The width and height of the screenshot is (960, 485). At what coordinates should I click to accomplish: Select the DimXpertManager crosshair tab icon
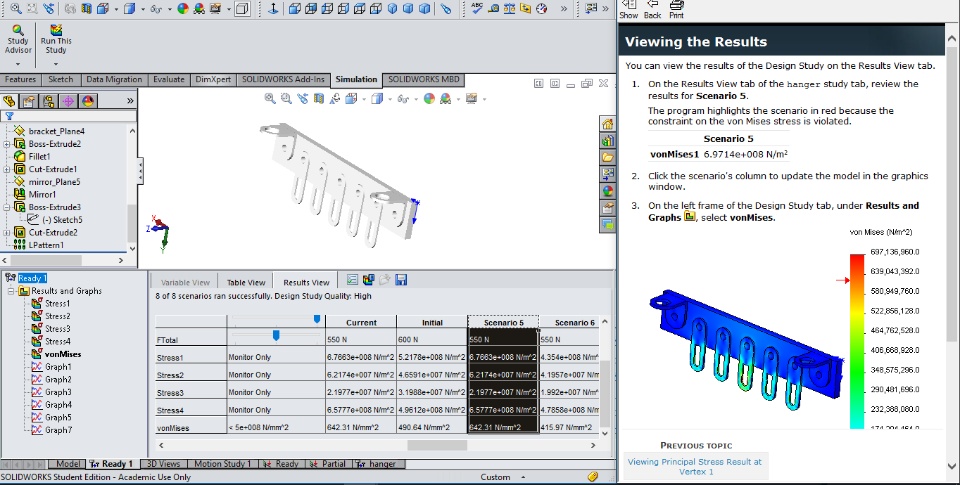[x=68, y=101]
